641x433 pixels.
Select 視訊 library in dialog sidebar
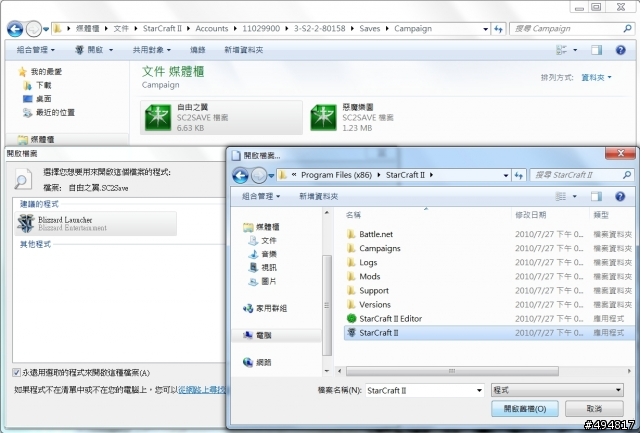(x=269, y=268)
